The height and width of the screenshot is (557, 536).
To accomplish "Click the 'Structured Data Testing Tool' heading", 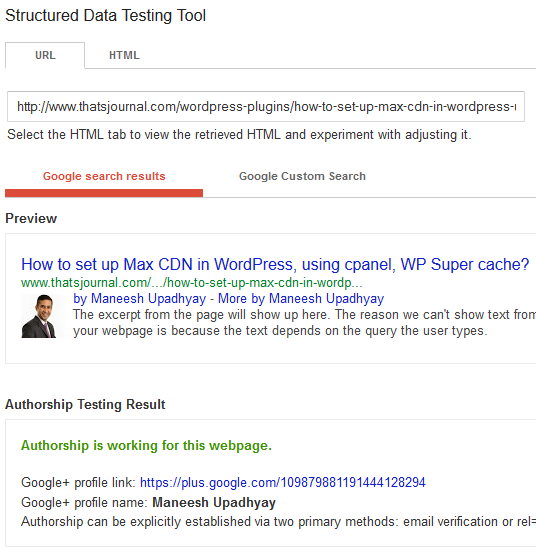I will [105, 16].
